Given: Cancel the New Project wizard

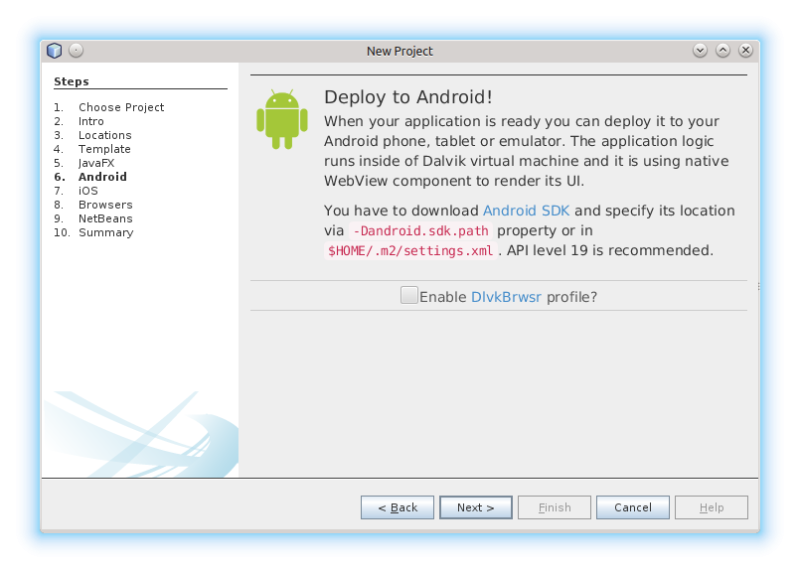Looking at the screenshot, I should click(x=633, y=508).
